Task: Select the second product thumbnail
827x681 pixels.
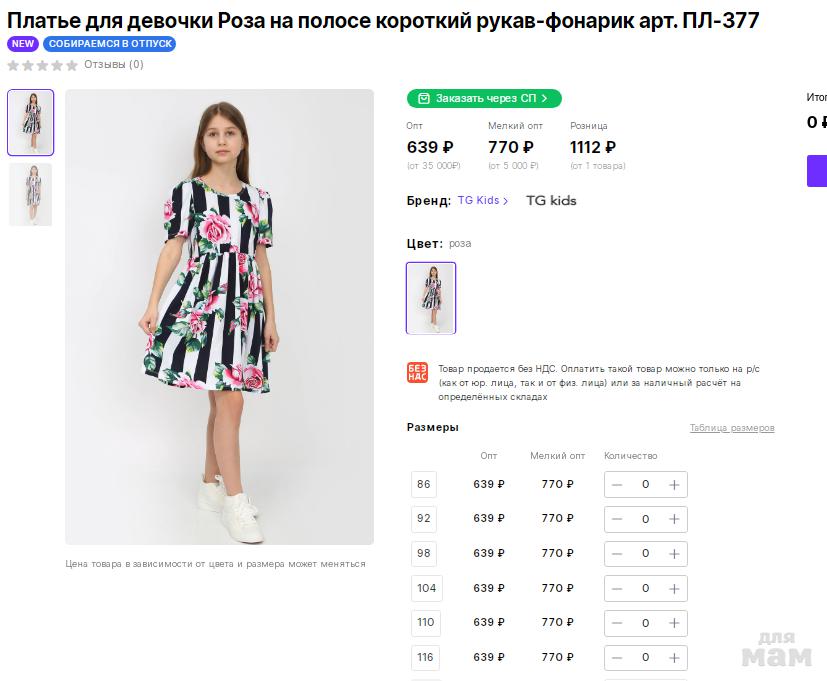Action: click(30, 195)
